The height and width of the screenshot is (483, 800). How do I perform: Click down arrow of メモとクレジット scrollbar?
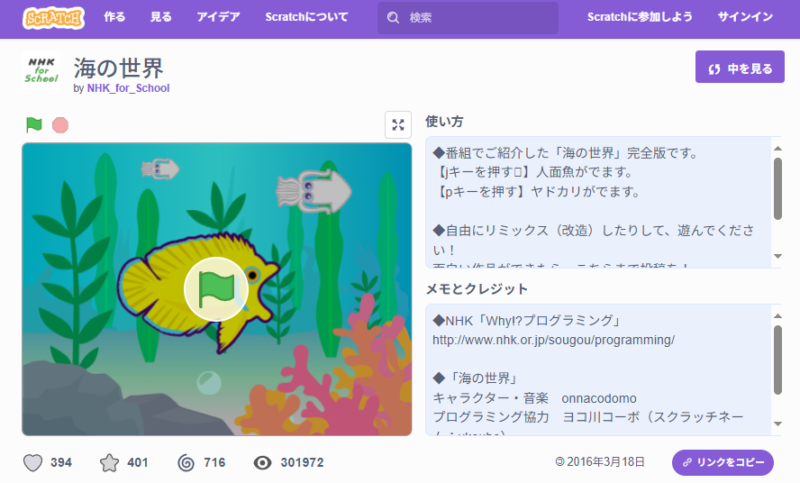pos(778,424)
